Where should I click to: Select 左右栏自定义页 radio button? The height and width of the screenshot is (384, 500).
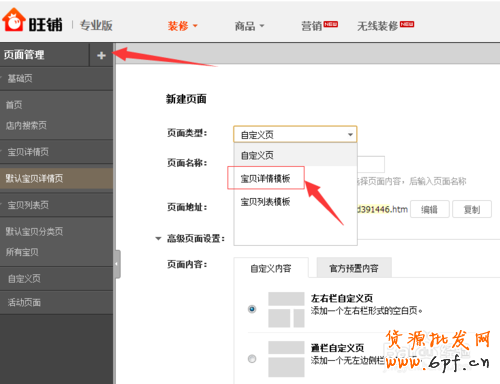(x=252, y=309)
